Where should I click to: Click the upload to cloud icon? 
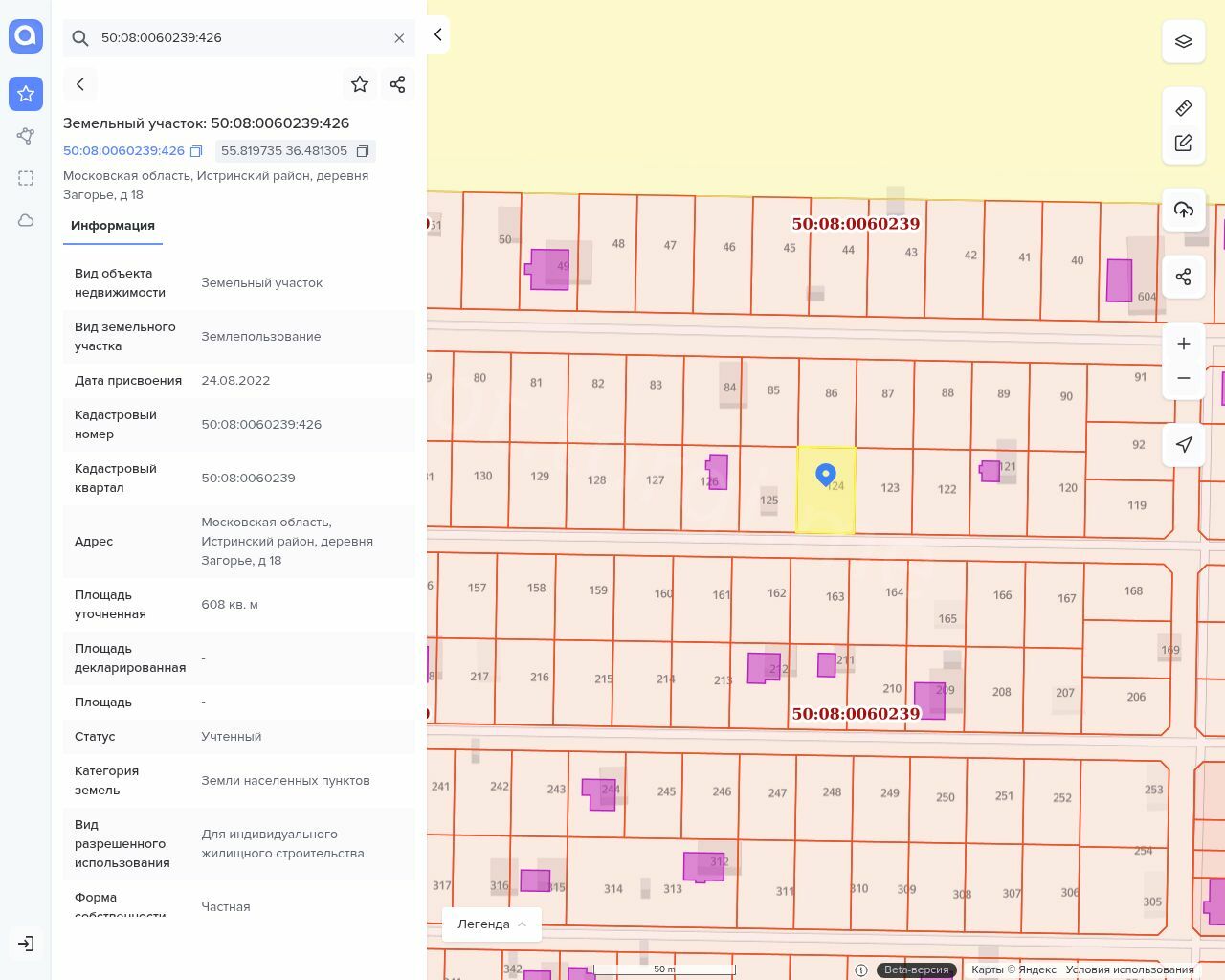(x=1183, y=210)
